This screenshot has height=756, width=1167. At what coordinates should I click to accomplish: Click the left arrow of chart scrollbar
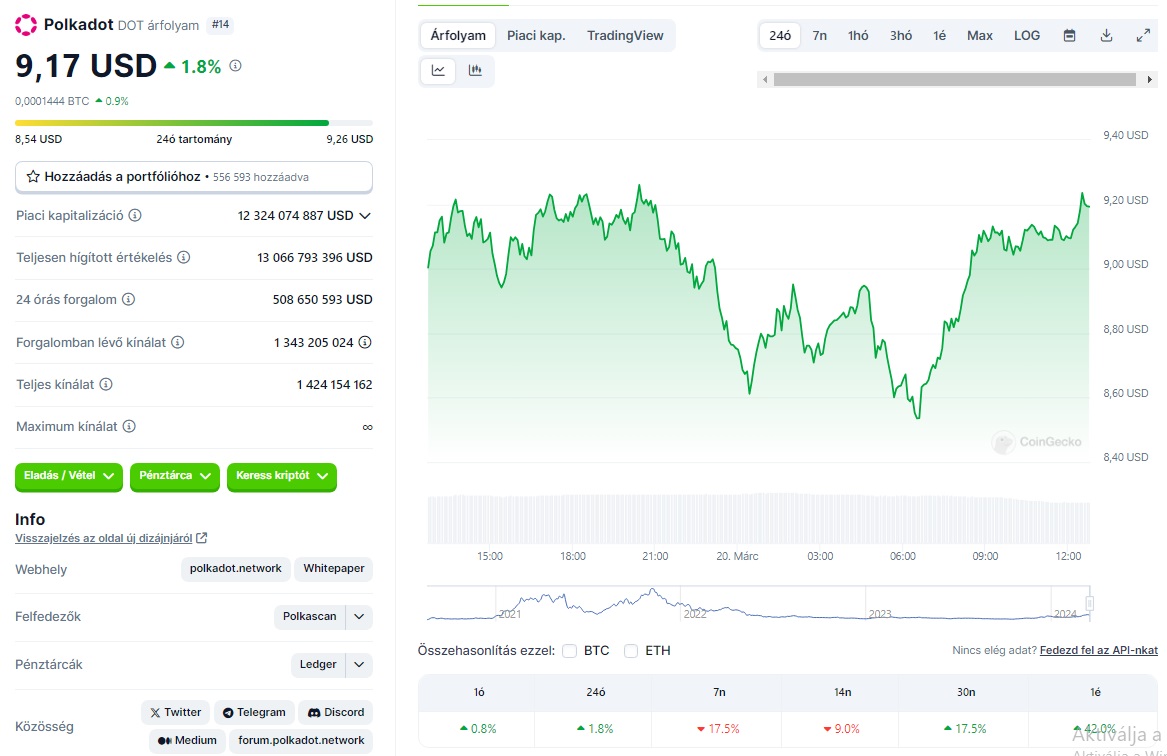click(764, 80)
